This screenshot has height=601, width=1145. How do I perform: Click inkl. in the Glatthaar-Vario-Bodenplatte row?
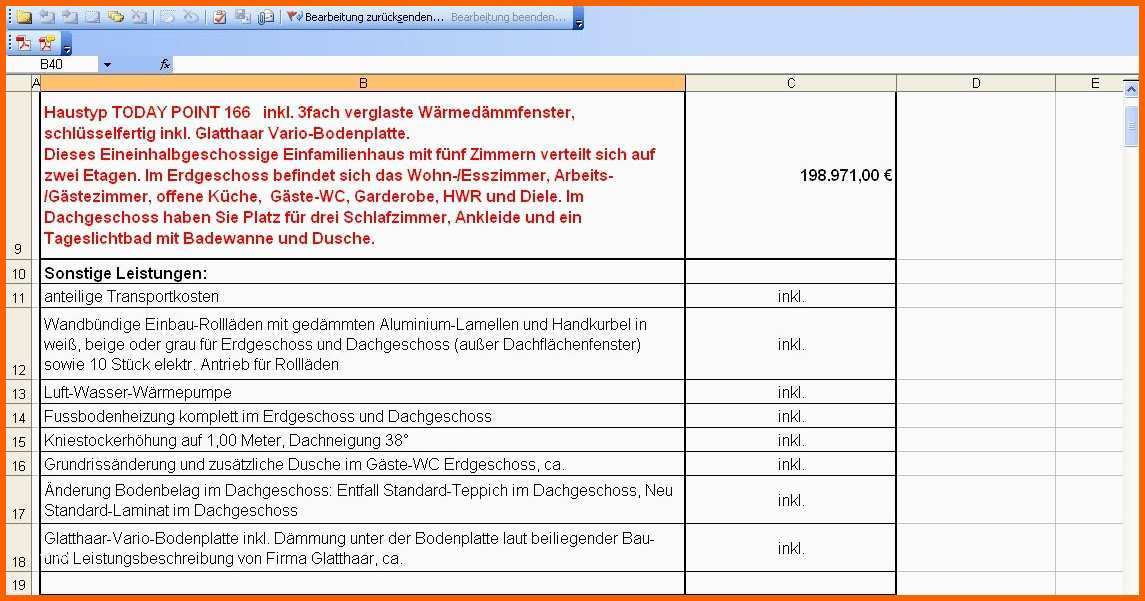click(791, 548)
